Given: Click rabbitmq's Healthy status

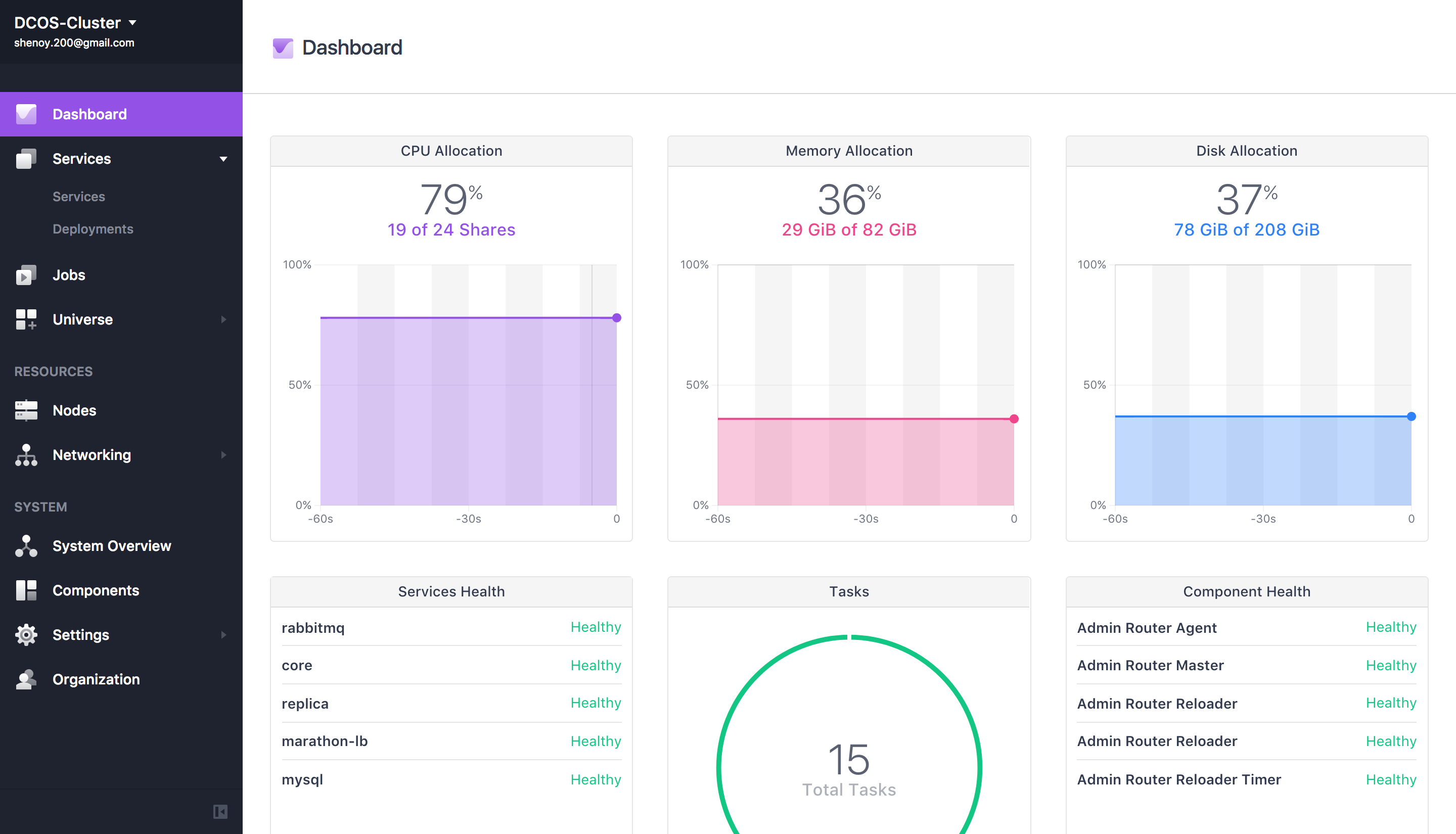Looking at the screenshot, I should [596, 627].
